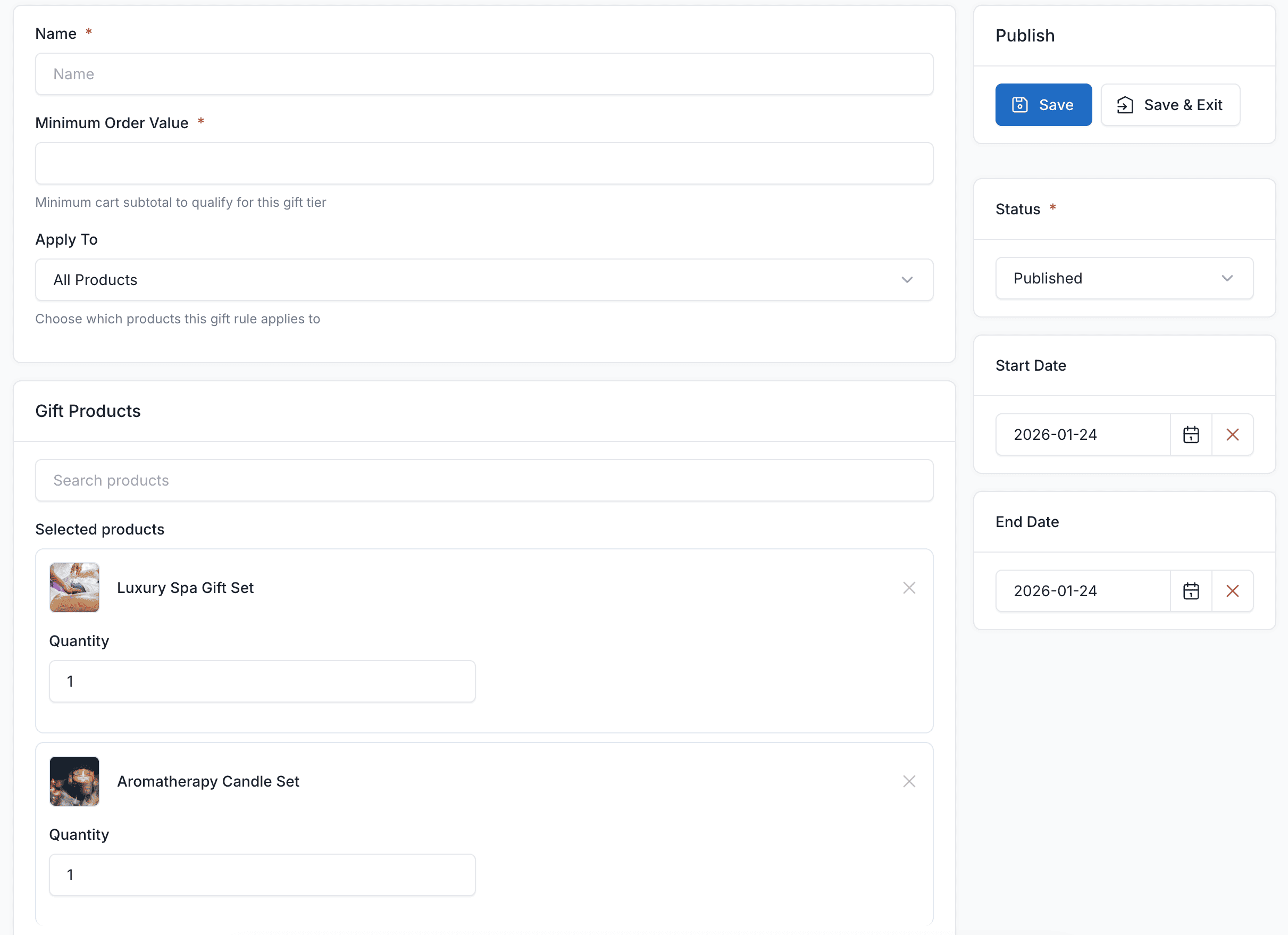Screen dimensions: 1288x935
Task: Open the End Date calendar picker
Action: pyautogui.click(x=1190, y=591)
